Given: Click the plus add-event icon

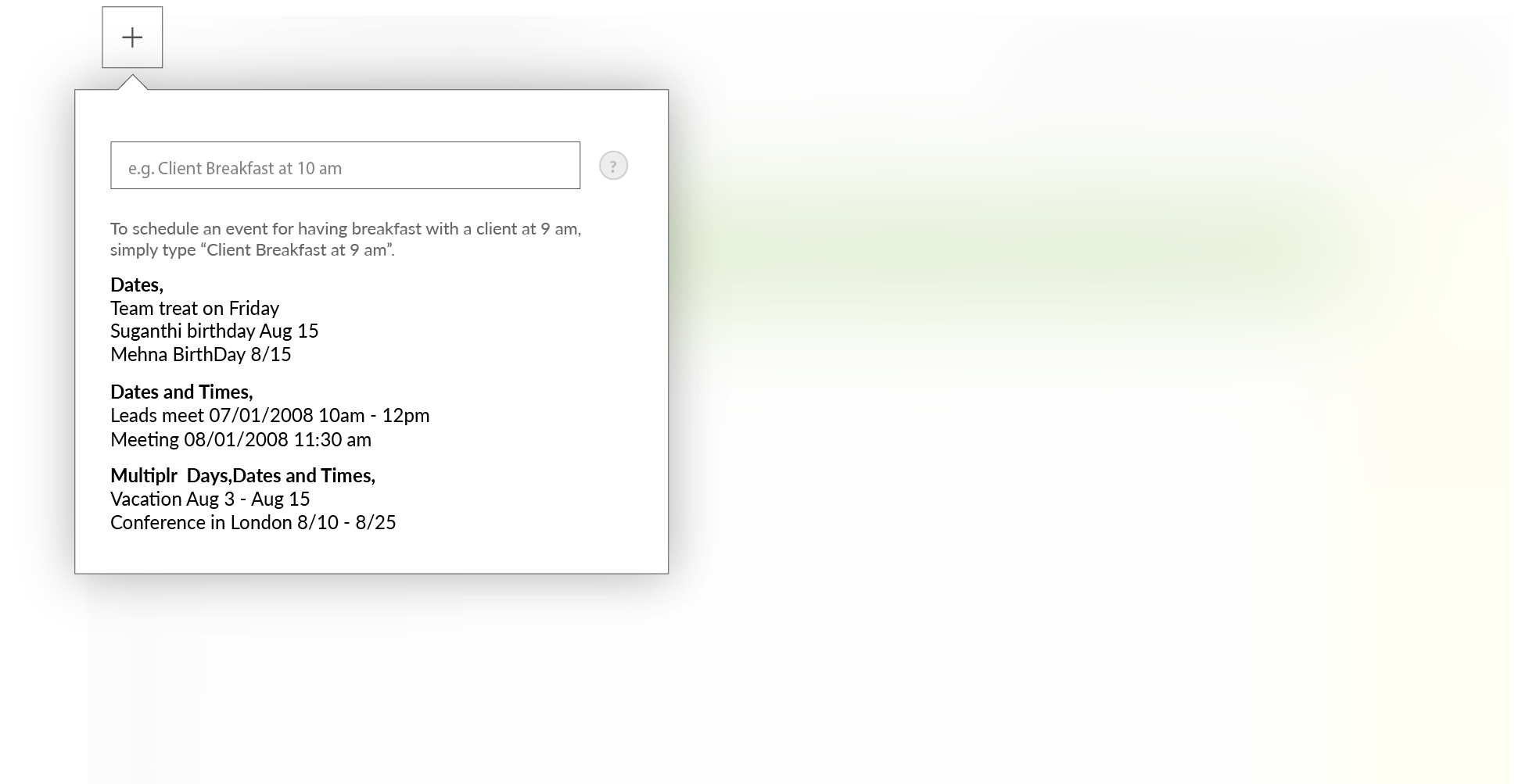Looking at the screenshot, I should (132, 38).
